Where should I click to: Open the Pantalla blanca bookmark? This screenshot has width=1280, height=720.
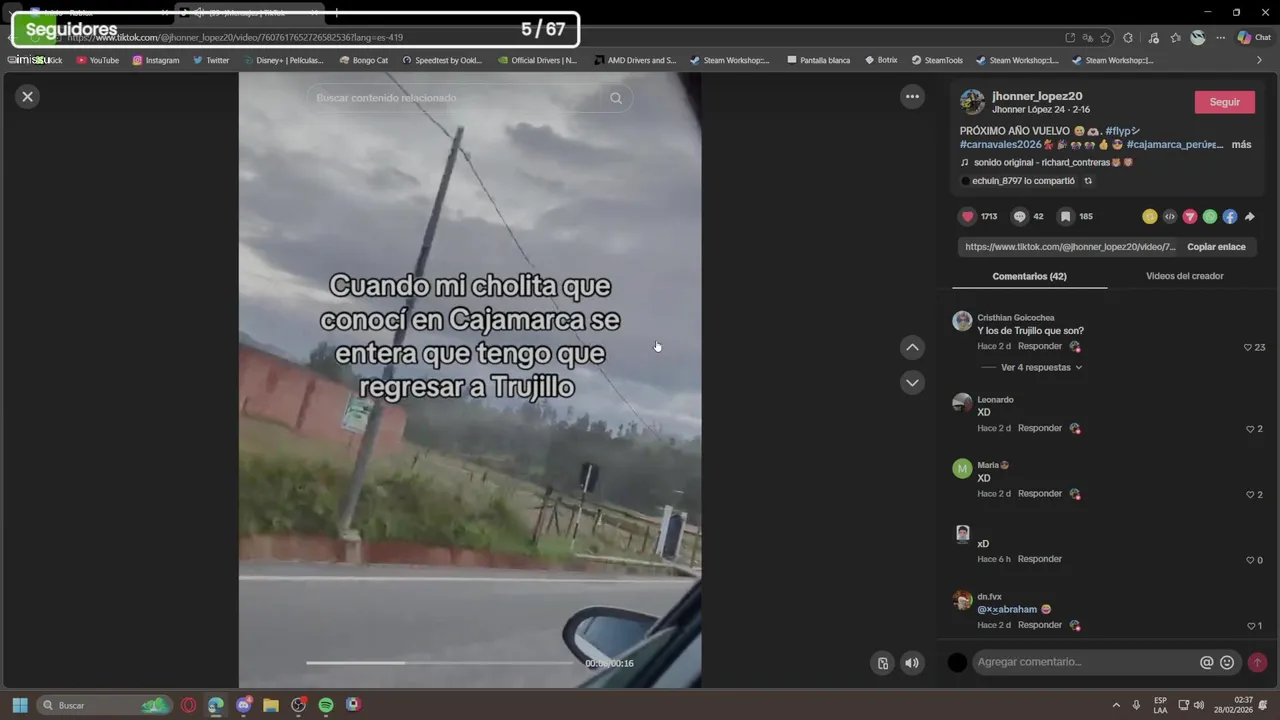pos(818,60)
